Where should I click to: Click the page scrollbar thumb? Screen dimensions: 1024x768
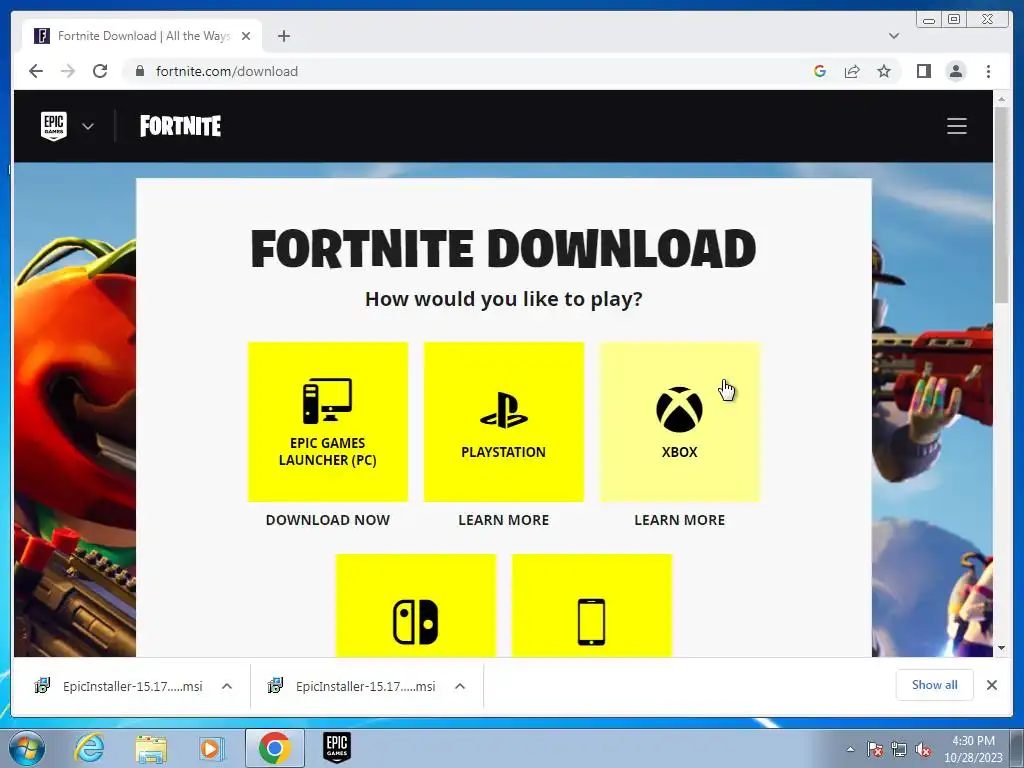tap(1001, 204)
